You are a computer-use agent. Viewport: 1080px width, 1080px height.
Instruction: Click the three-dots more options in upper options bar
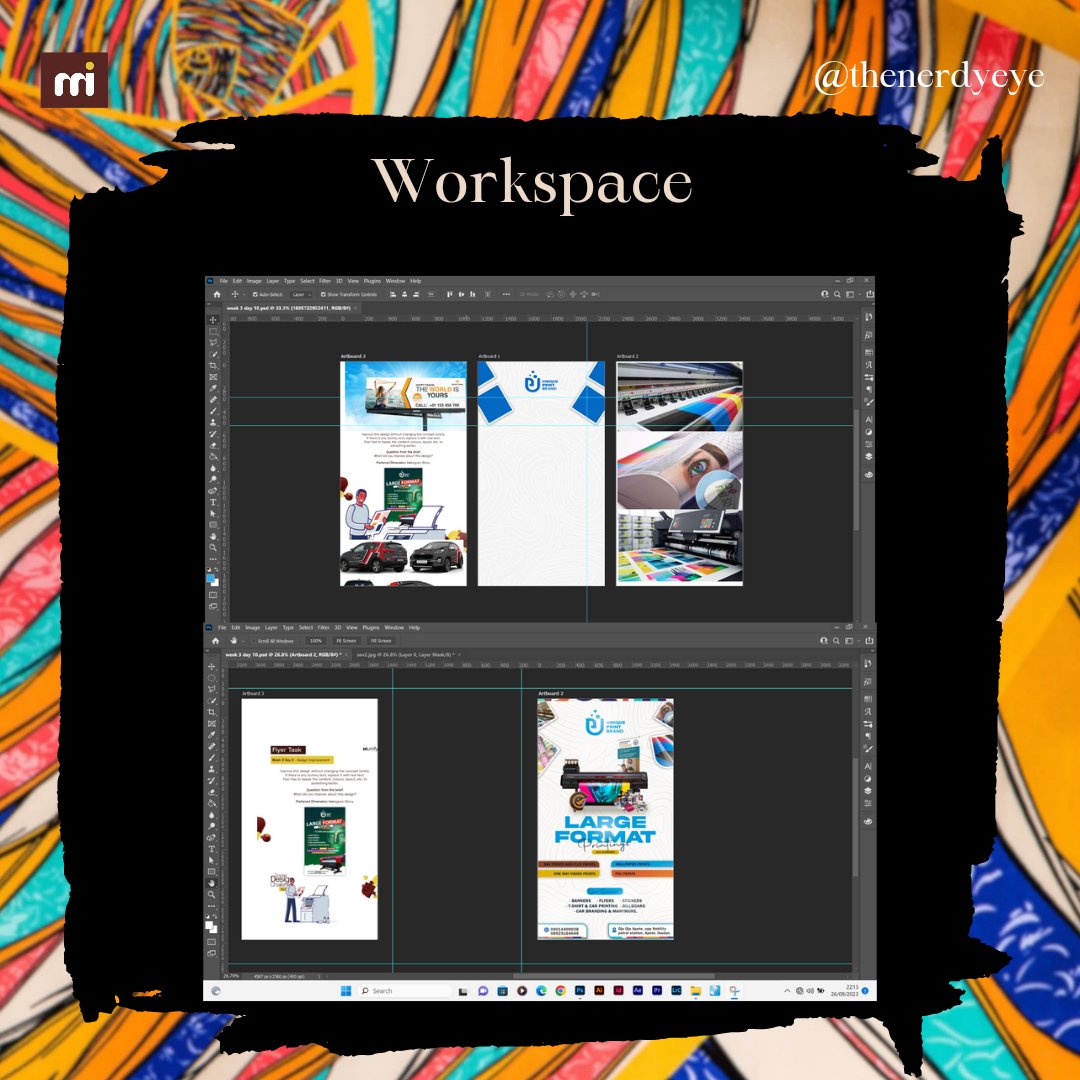click(506, 294)
